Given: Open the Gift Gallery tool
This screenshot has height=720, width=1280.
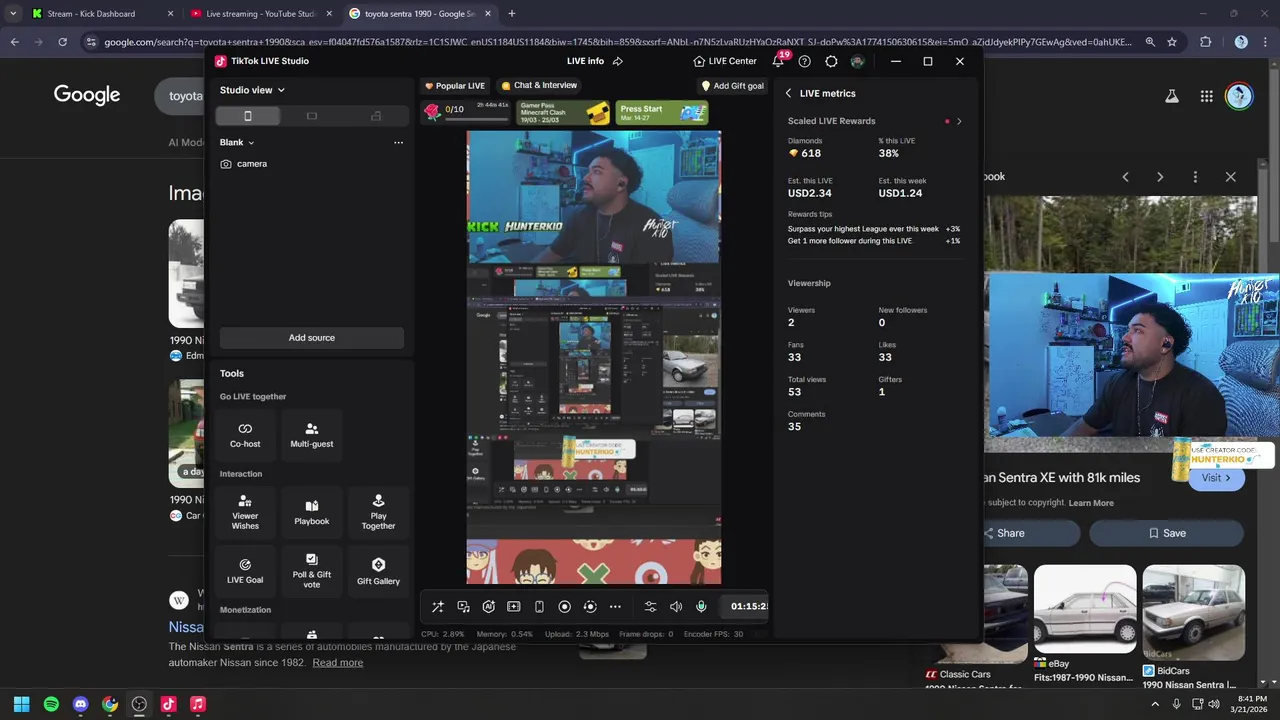Looking at the screenshot, I should point(378,570).
